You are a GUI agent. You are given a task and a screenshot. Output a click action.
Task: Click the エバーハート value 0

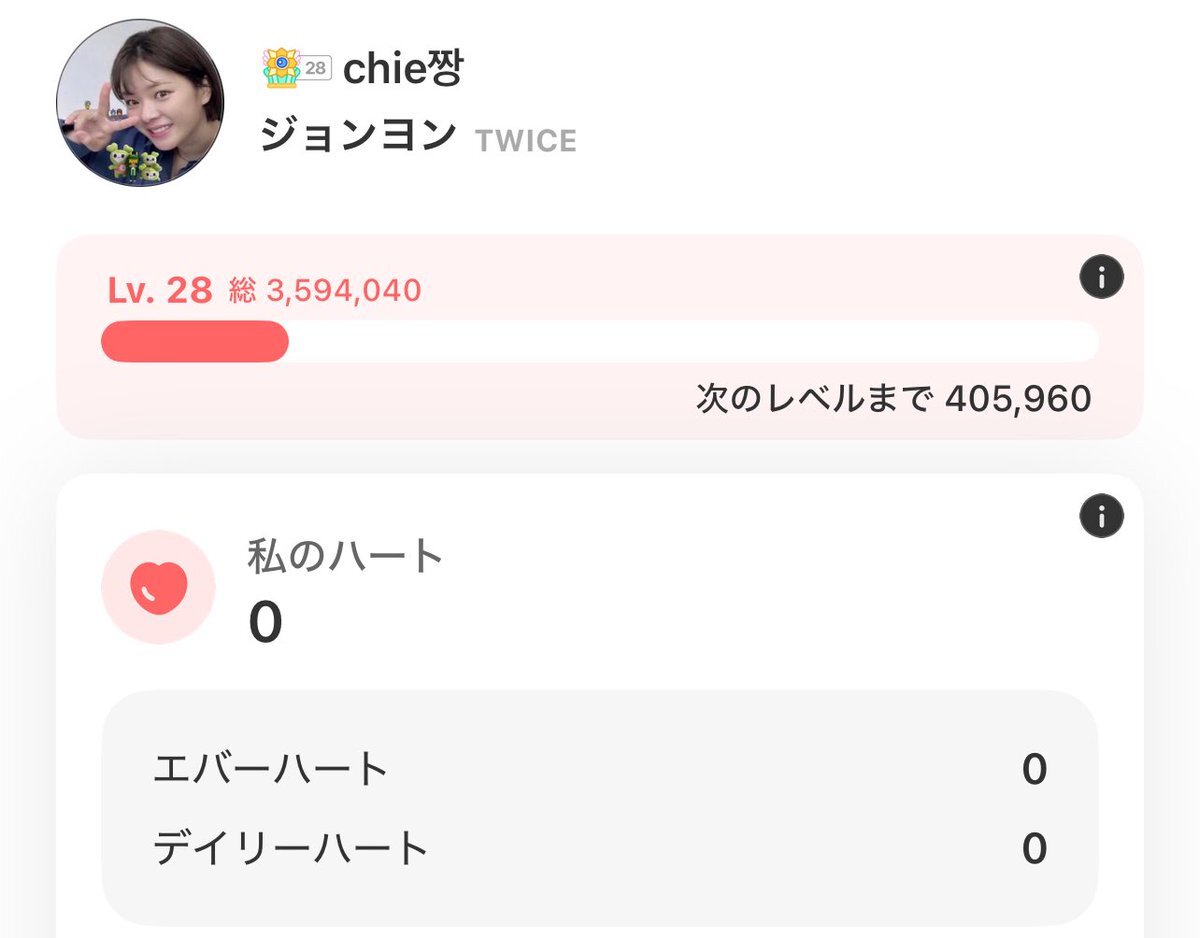click(x=1034, y=769)
